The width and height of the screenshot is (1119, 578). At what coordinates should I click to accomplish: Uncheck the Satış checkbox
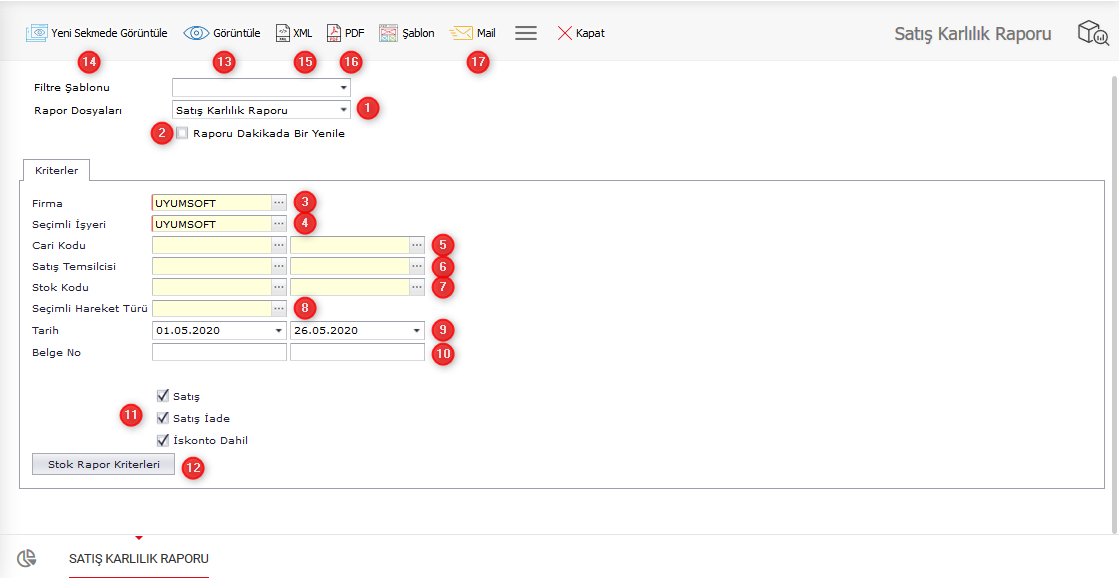(x=163, y=396)
